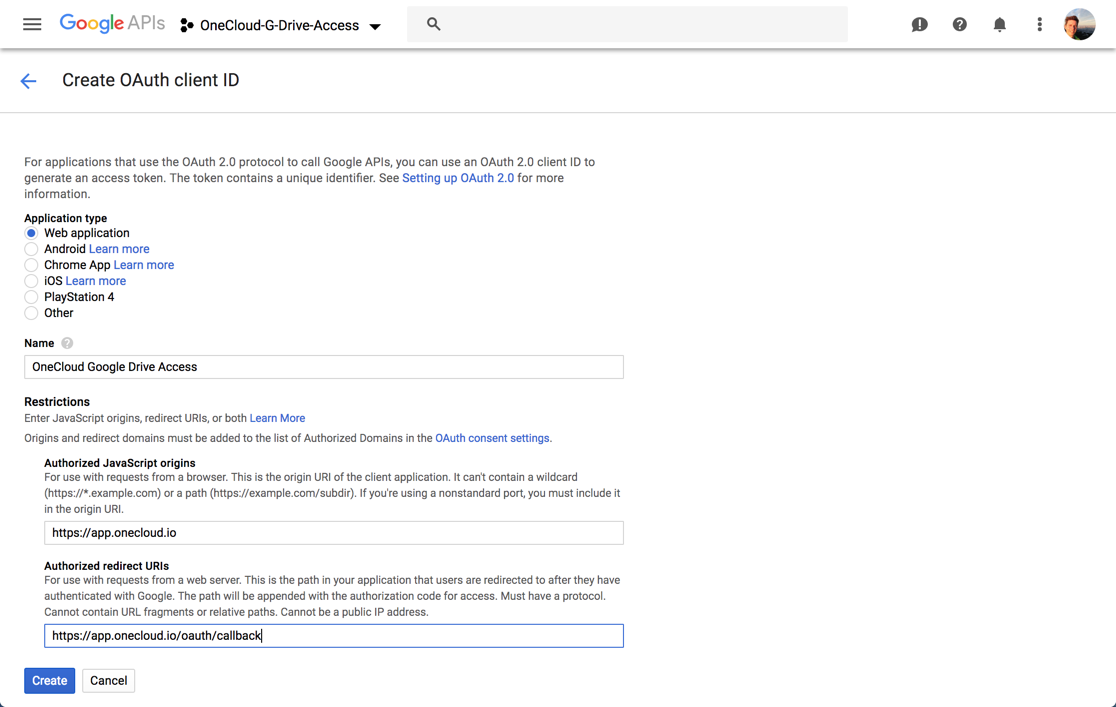The width and height of the screenshot is (1116, 707).
Task: Click the Authorized JavaScript origins label
Action: pyautogui.click(x=120, y=463)
